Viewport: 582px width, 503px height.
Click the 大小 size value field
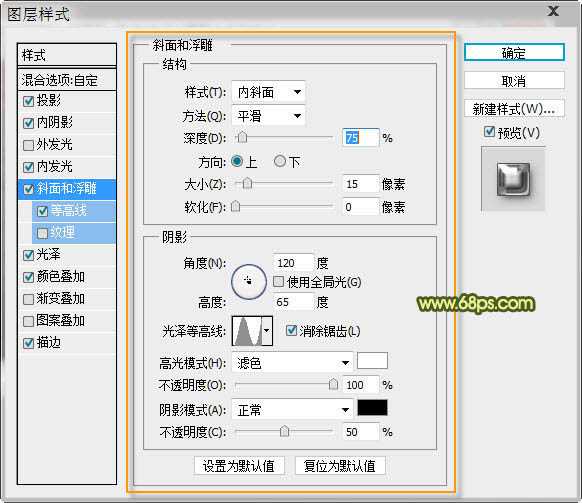[x=360, y=184]
